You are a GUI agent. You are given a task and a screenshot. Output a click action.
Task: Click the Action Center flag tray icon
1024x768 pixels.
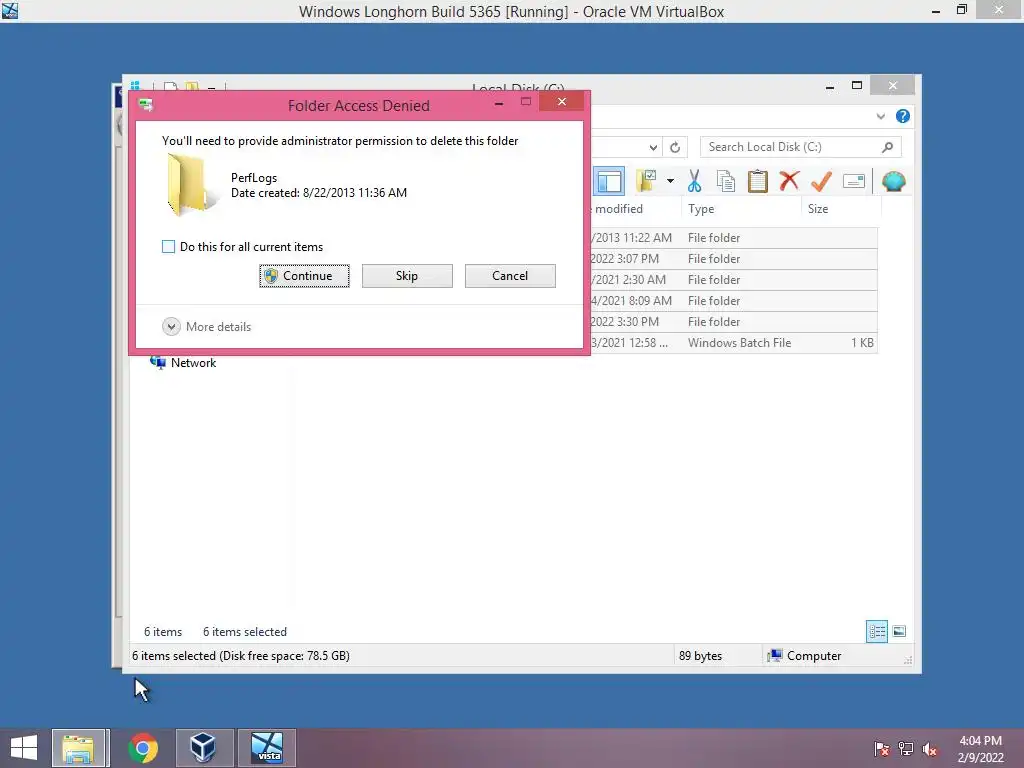tap(882, 749)
